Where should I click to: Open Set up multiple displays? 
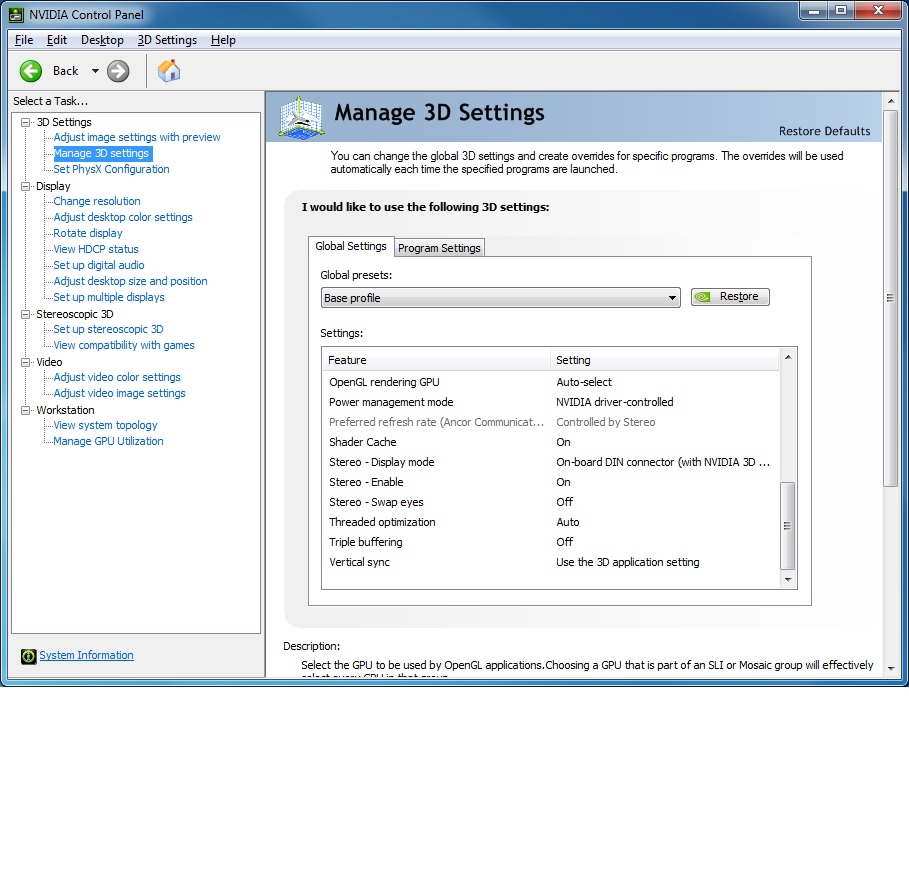tap(109, 297)
